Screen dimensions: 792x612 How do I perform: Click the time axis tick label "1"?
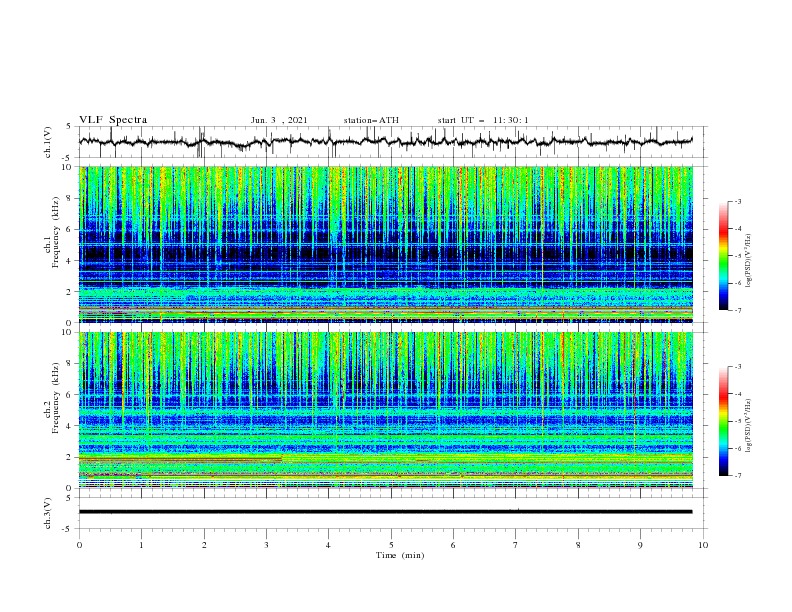pyautogui.click(x=142, y=545)
